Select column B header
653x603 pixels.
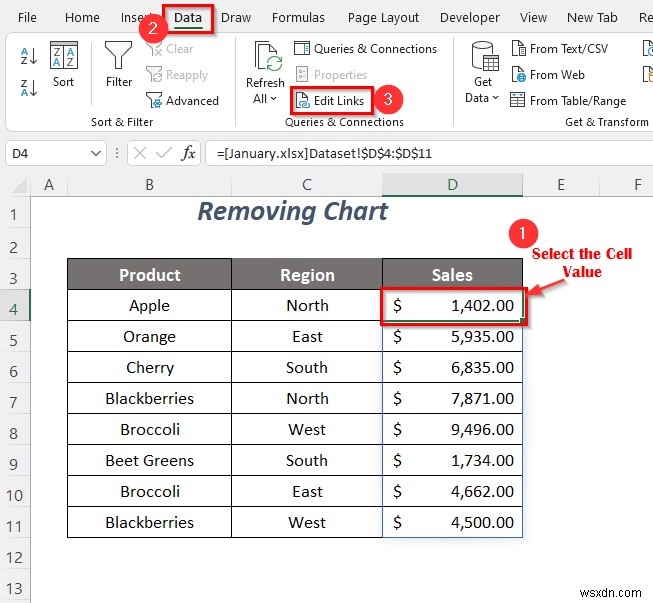[150, 184]
